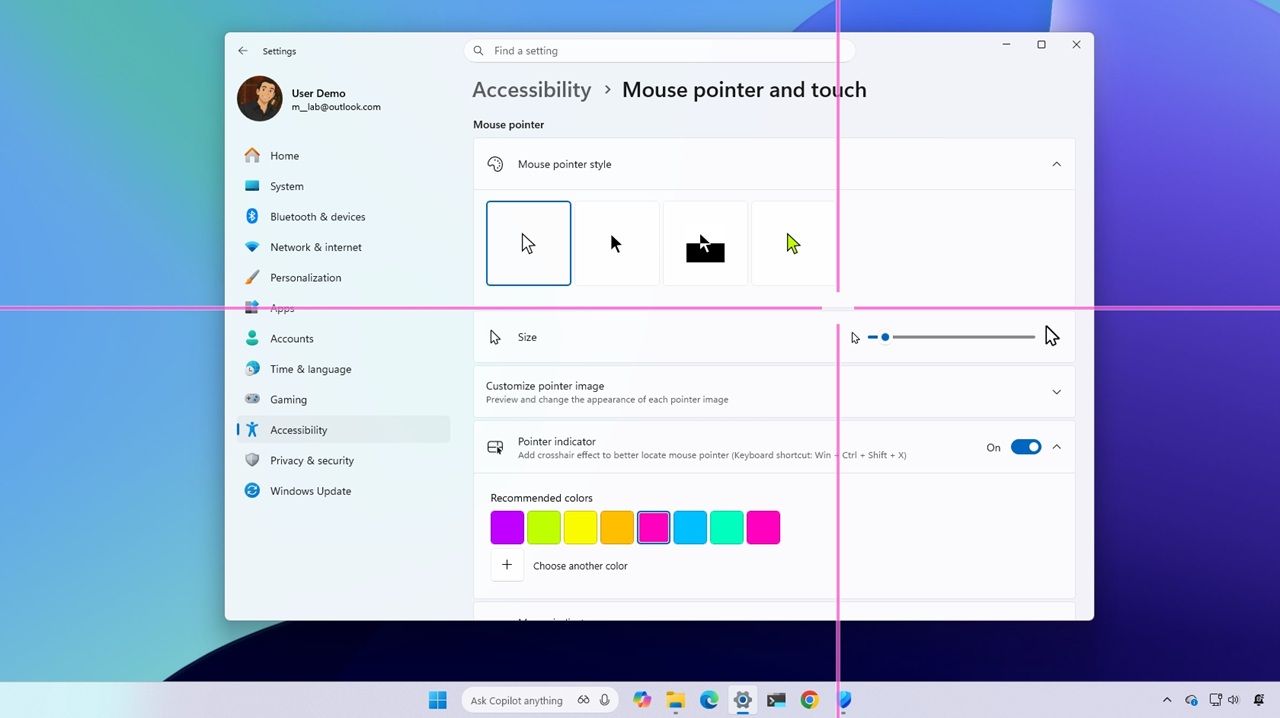1280x718 pixels.
Task: Select the custom colored pointer style
Action: point(792,243)
